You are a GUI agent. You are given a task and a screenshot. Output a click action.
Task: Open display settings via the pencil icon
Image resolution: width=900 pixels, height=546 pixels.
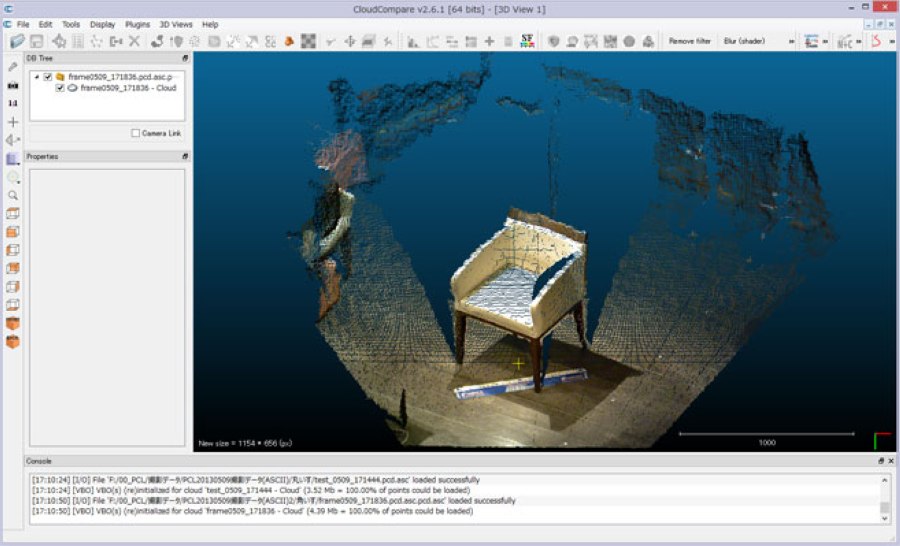[13, 67]
